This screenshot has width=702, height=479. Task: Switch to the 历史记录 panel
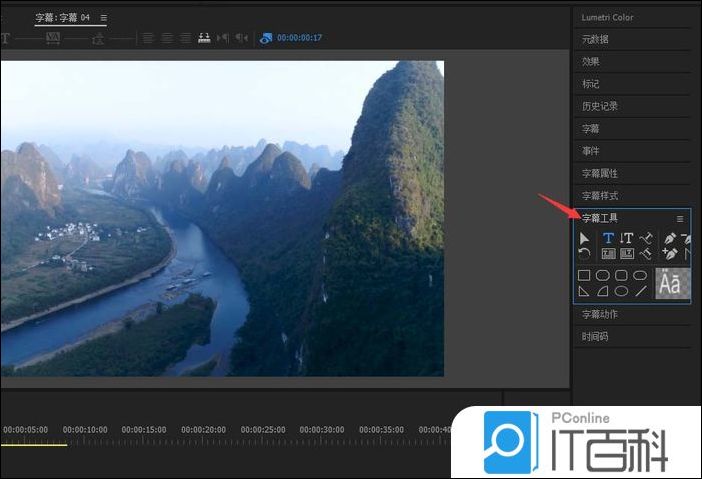point(600,106)
